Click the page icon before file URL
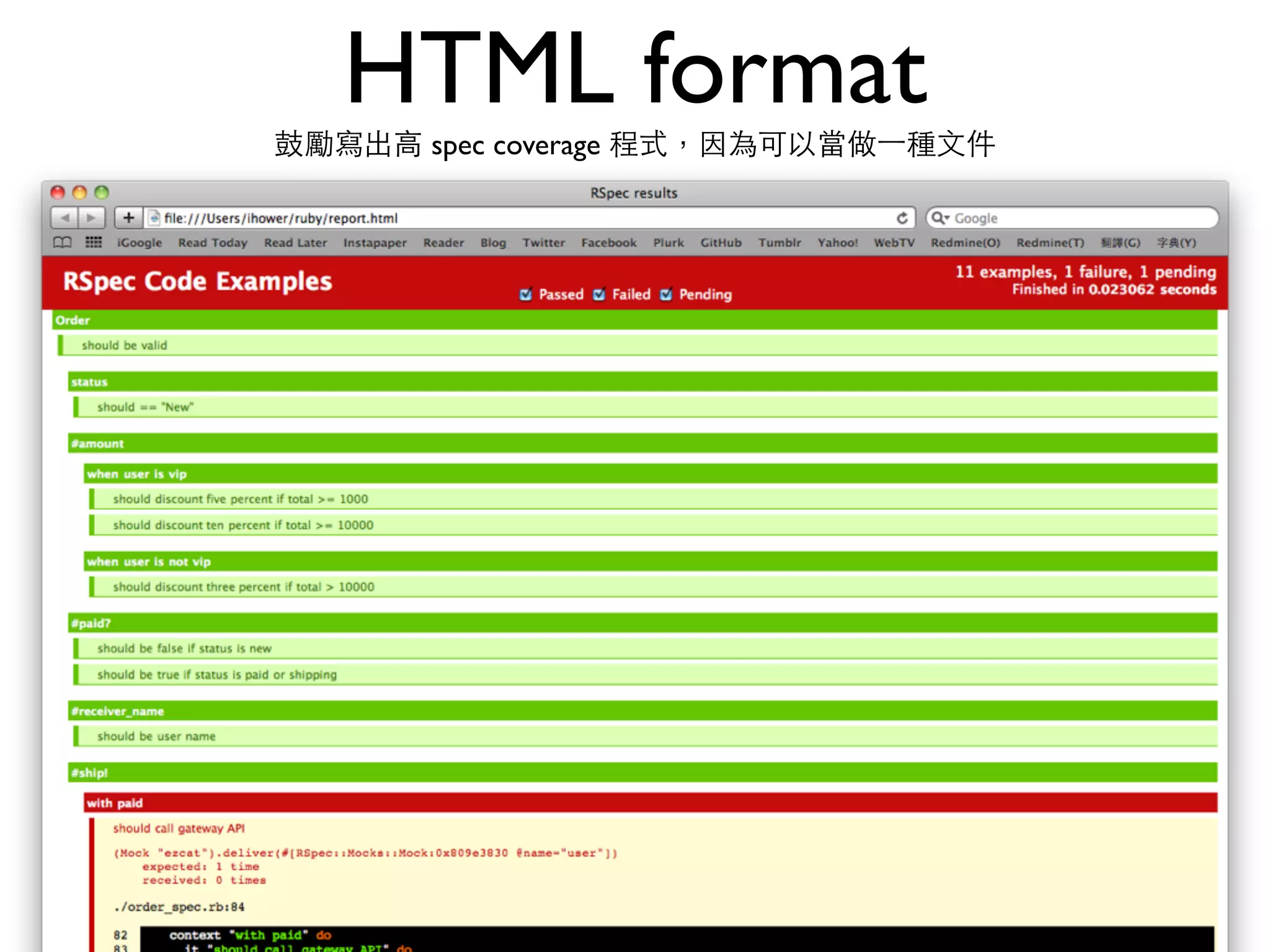Screen dimensions: 1270x952 (154, 218)
